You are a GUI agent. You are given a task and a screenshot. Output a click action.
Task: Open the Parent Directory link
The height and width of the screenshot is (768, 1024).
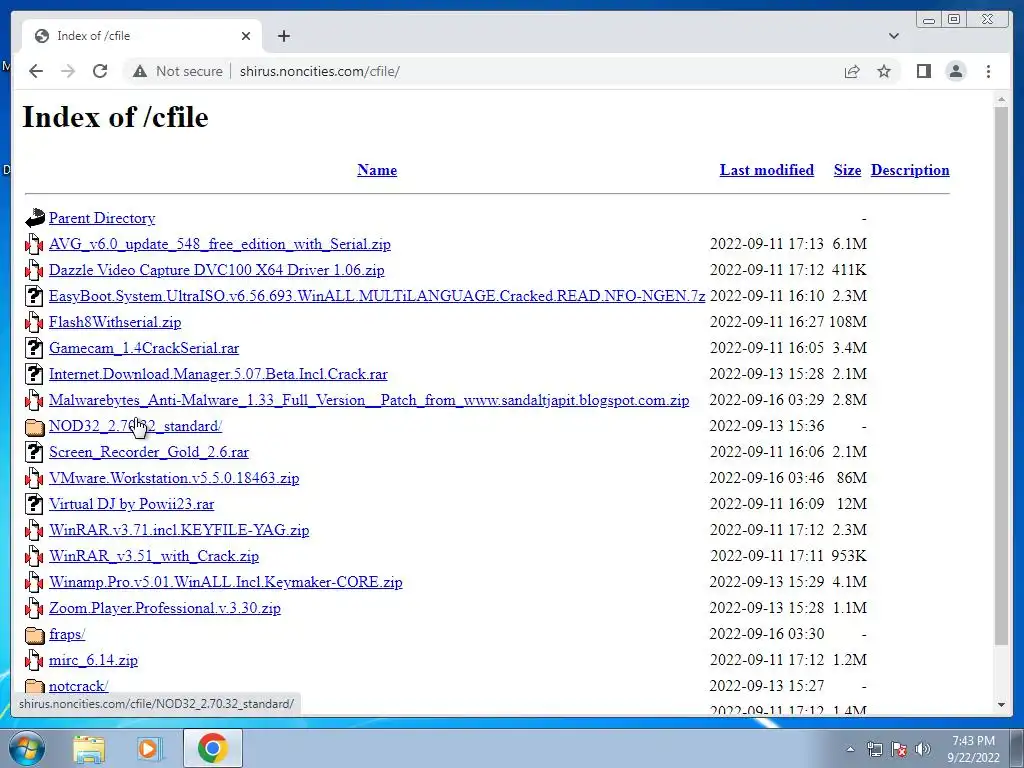pyautogui.click(x=102, y=218)
